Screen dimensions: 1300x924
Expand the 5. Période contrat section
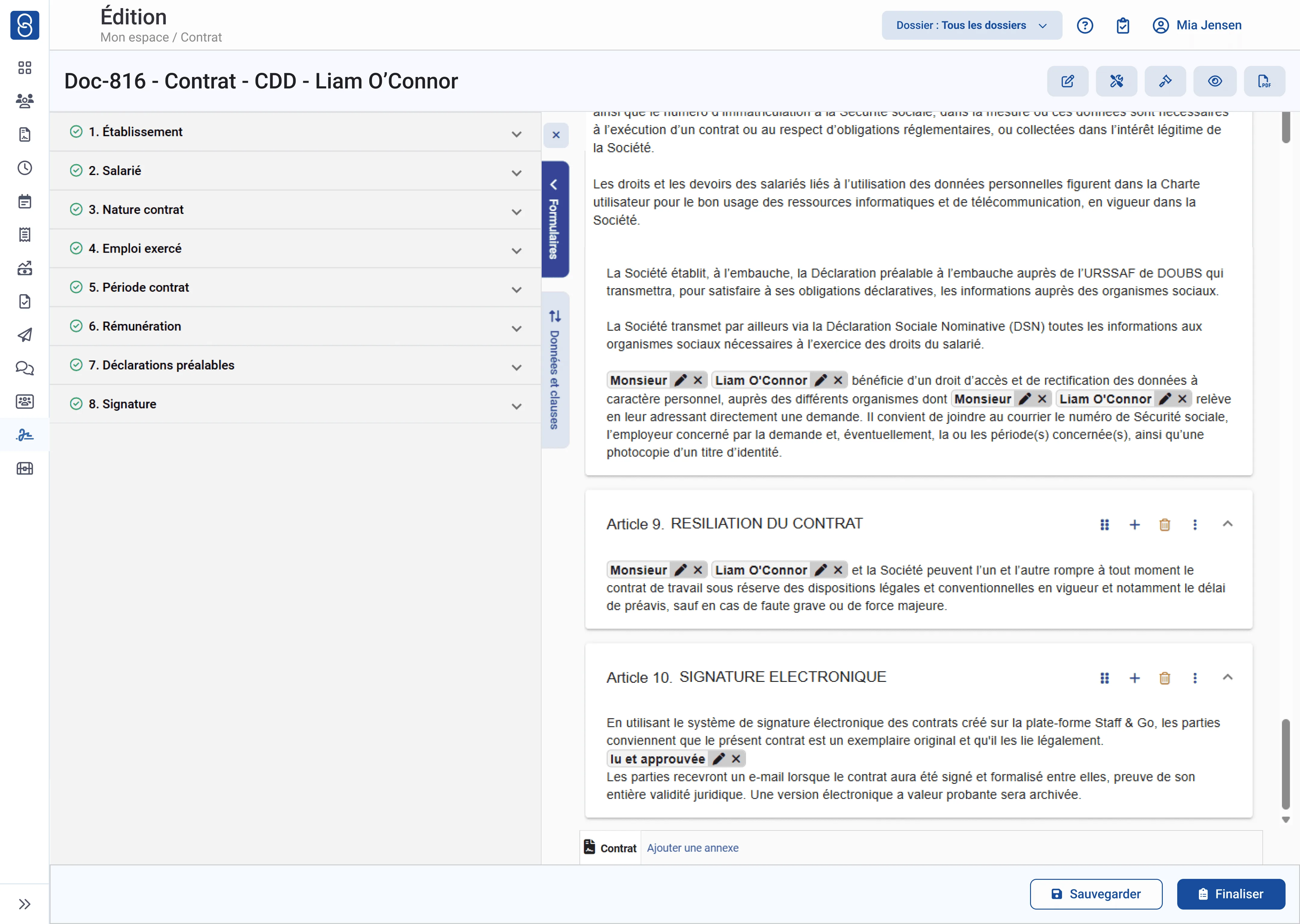coord(296,287)
